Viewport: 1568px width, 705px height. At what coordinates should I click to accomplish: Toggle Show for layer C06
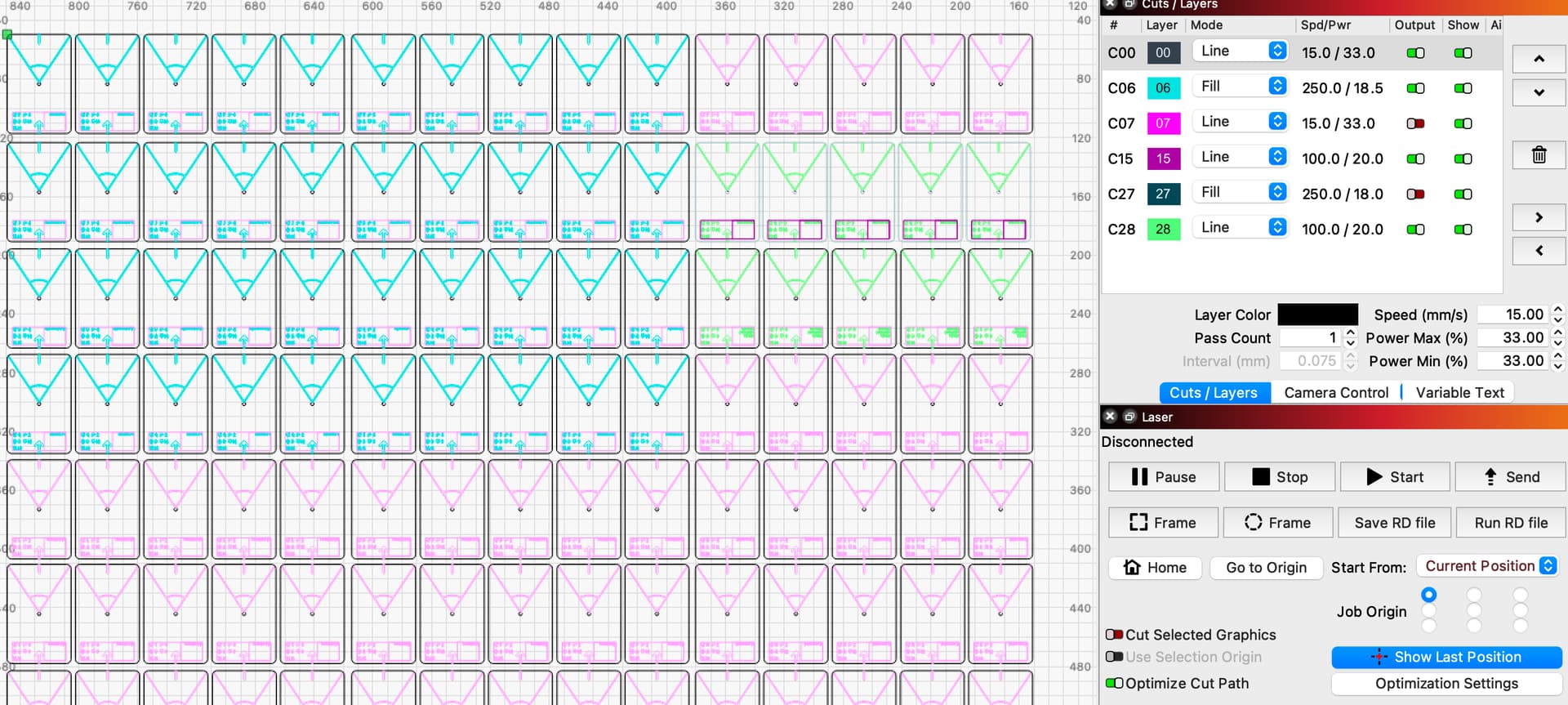coord(1463,88)
